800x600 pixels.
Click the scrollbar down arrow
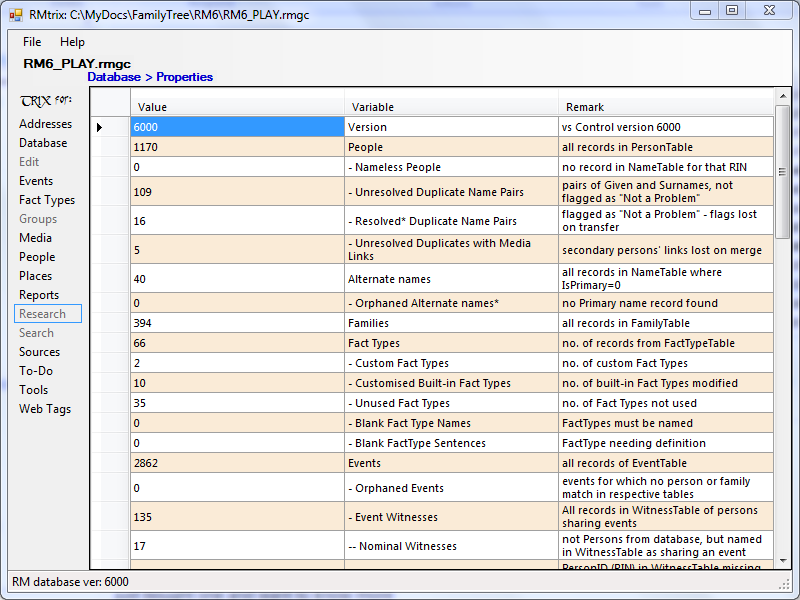pyautogui.click(x=783, y=561)
